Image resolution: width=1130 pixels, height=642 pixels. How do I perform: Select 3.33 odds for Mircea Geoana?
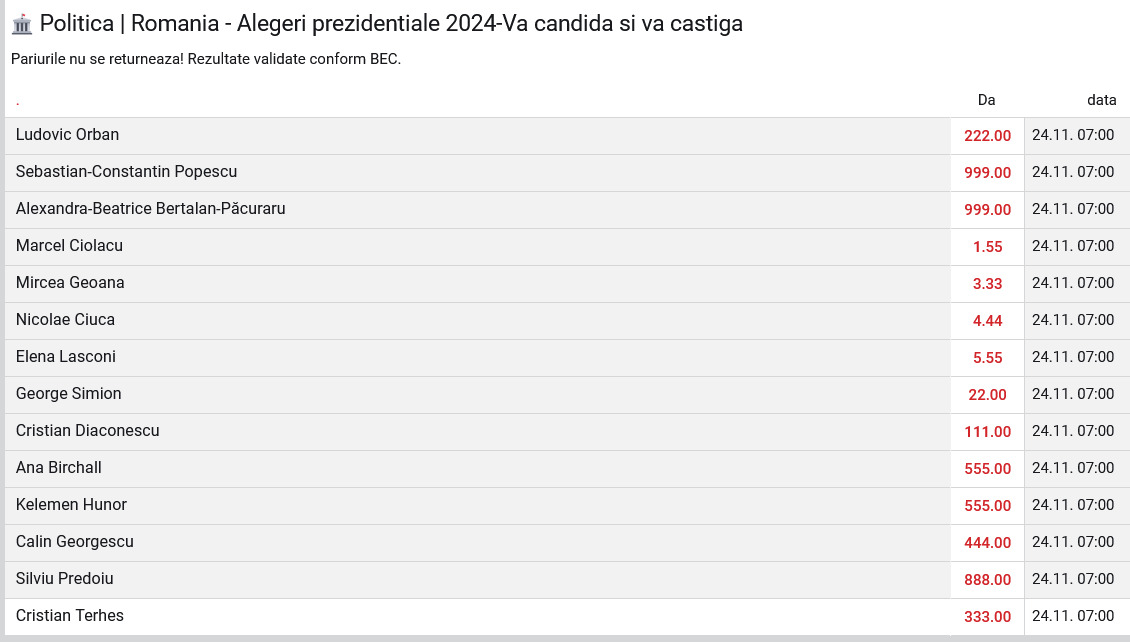[987, 284]
